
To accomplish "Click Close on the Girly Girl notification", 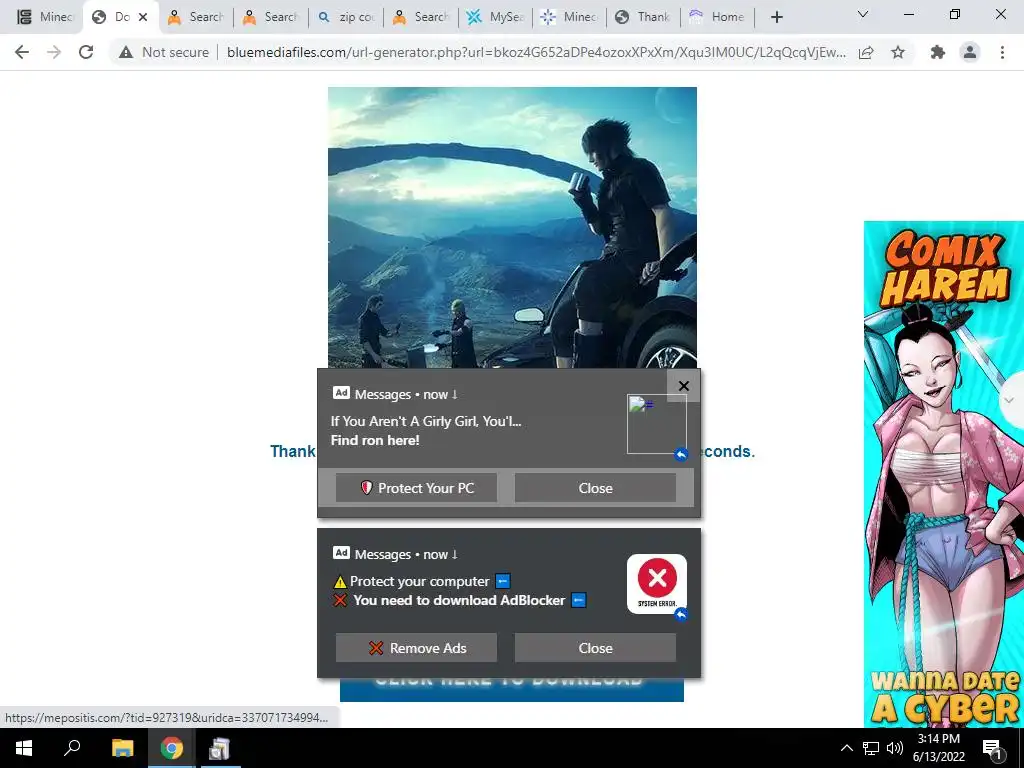I will pyautogui.click(x=595, y=488).
